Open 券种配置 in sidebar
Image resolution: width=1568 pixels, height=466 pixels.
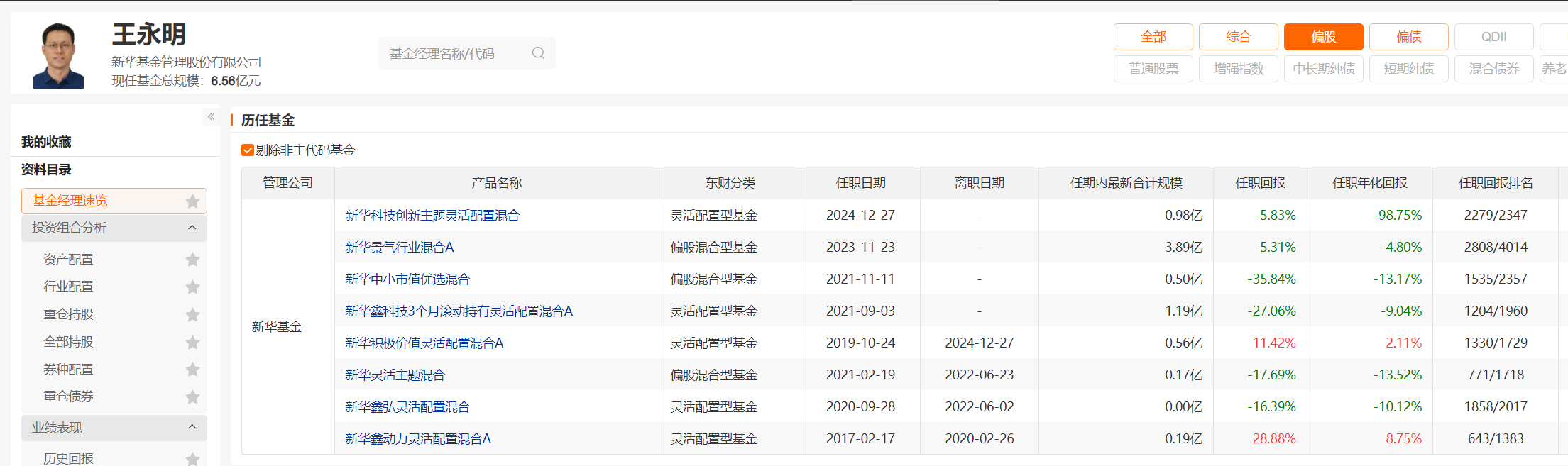pos(68,369)
